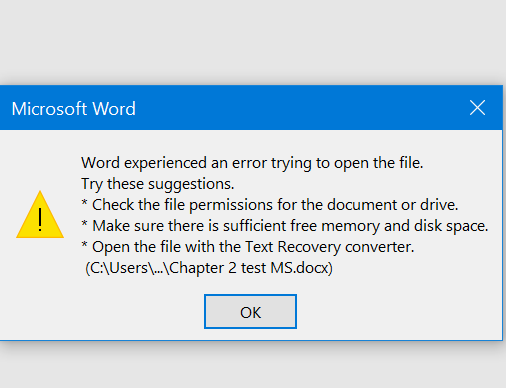The image size is (506, 388).
Task: Click asterisk bullet before 'Make sure there is'
Action: (84, 224)
